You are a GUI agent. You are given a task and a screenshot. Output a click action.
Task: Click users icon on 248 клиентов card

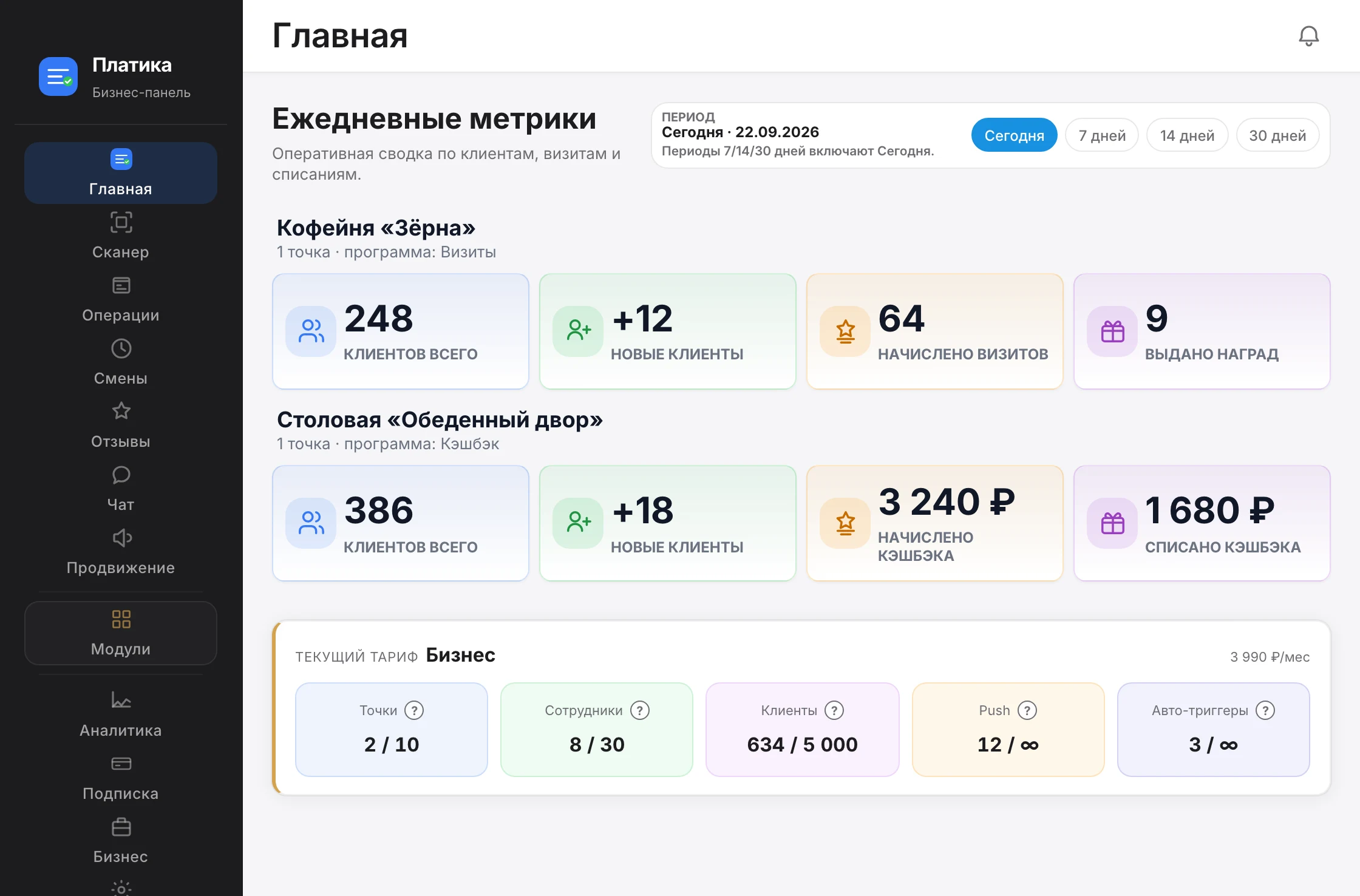pyautogui.click(x=311, y=331)
